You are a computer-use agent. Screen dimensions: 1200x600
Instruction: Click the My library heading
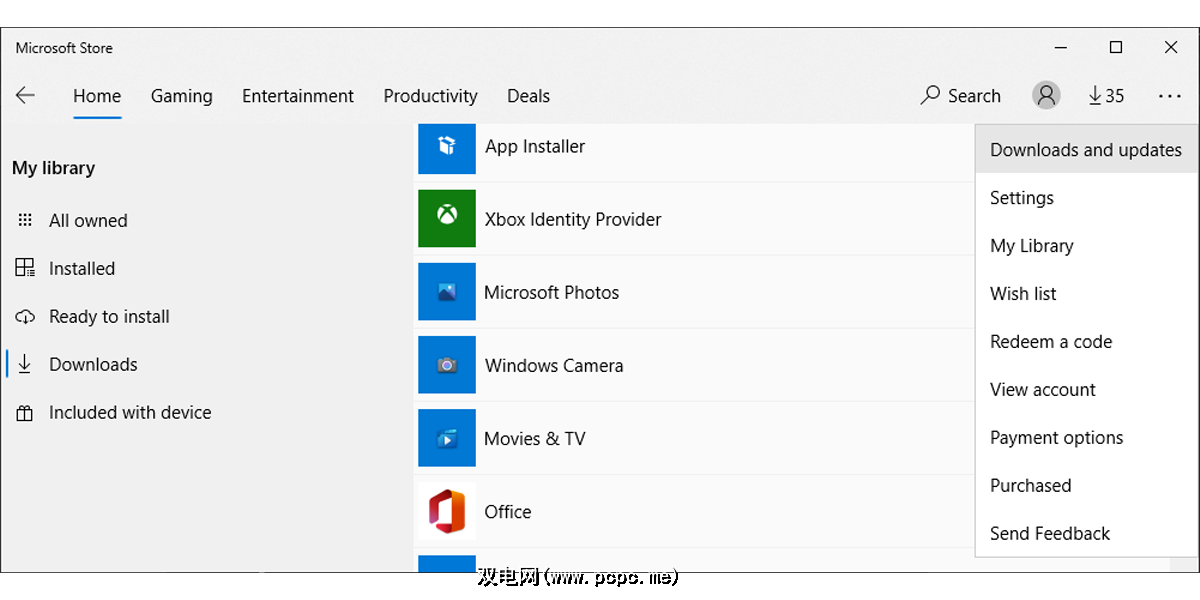tap(54, 168)
